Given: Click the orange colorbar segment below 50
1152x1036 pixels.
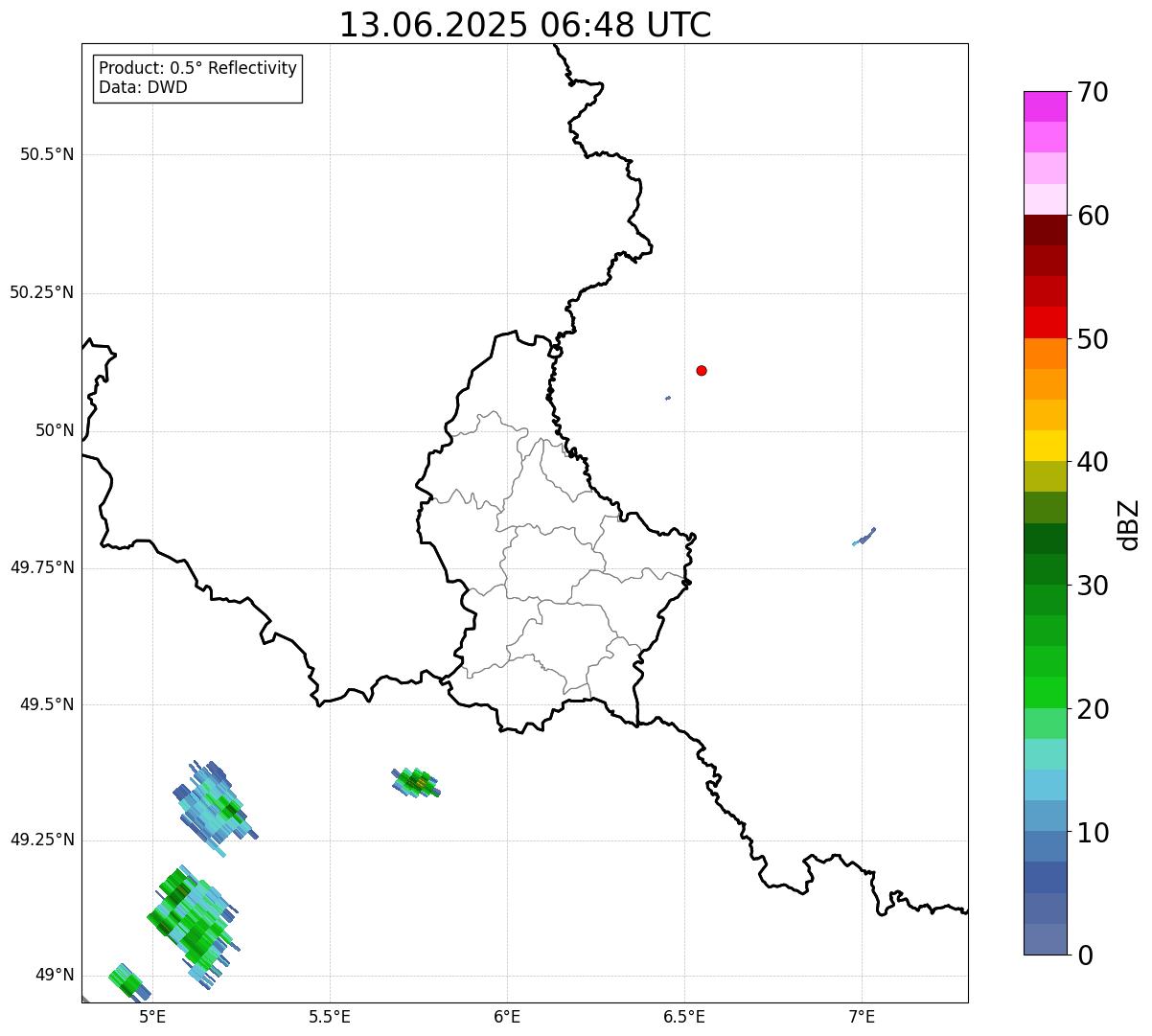Looking at the screenshot, I should 1045,353.
